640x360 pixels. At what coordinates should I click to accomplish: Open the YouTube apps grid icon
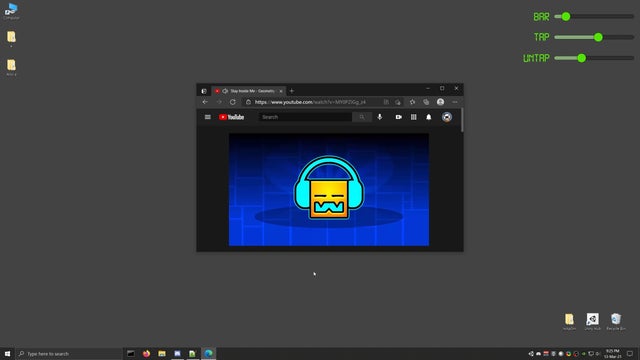(x=413, y=117)
